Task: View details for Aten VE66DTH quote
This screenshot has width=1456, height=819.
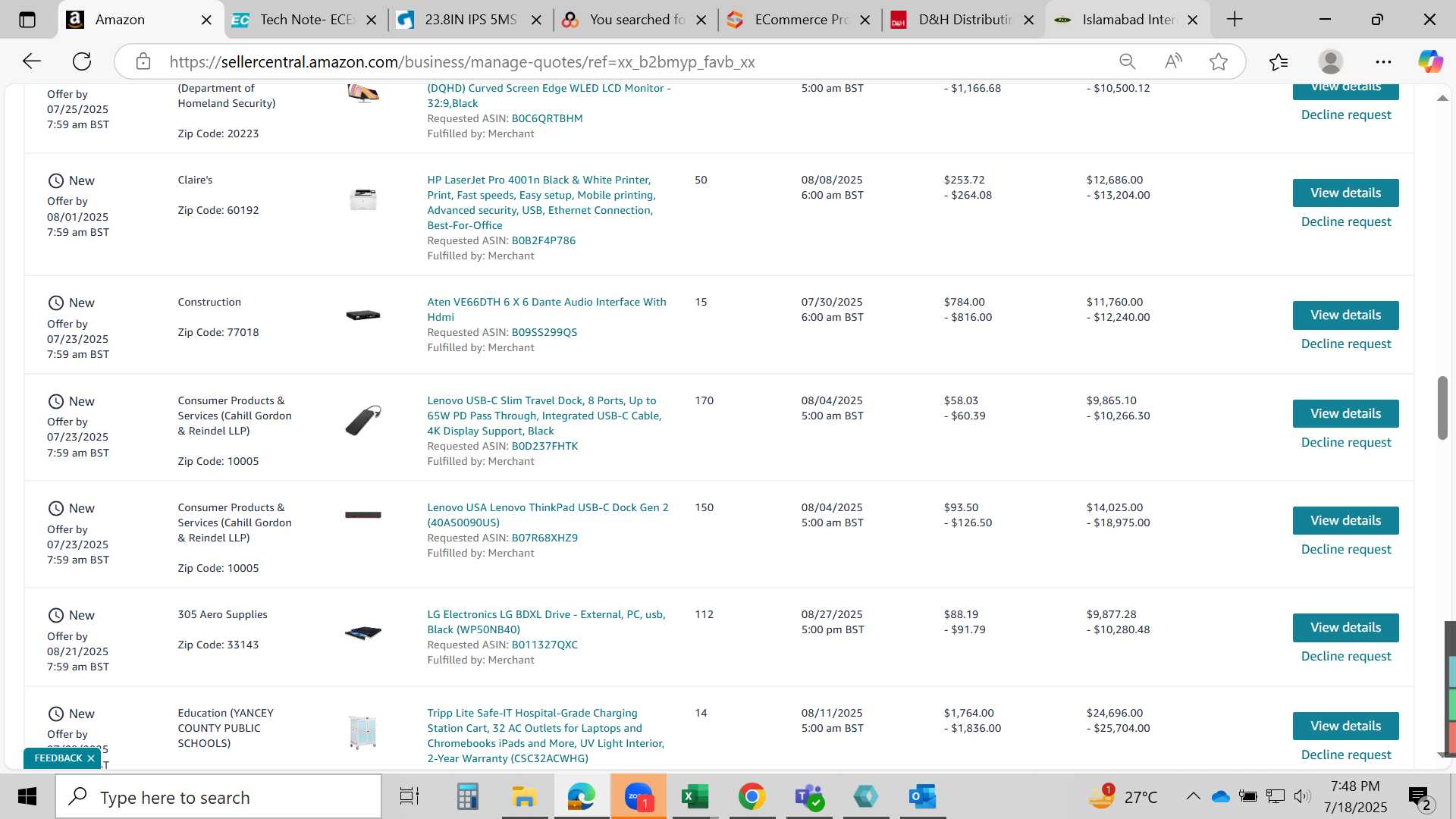Action: [1345, 315]
